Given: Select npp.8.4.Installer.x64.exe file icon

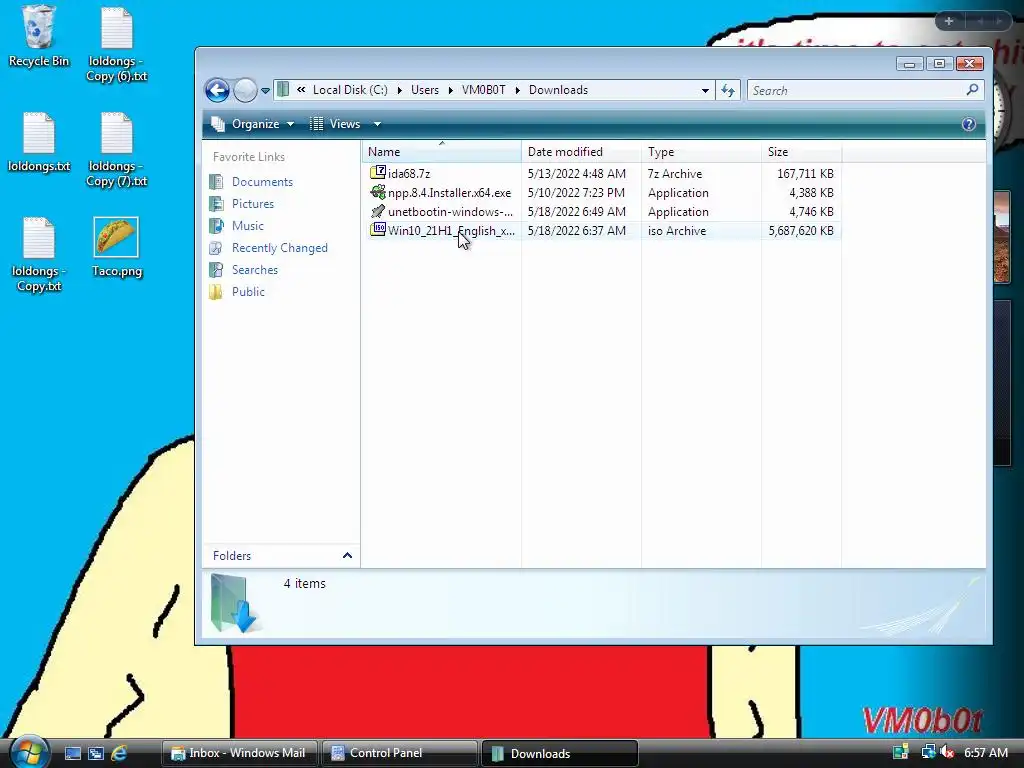Looking at the screenshot, I should coord(377,192).
